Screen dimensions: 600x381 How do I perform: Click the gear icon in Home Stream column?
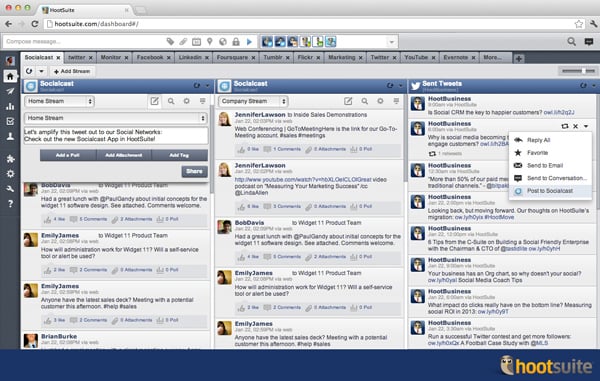click(186, 101)
